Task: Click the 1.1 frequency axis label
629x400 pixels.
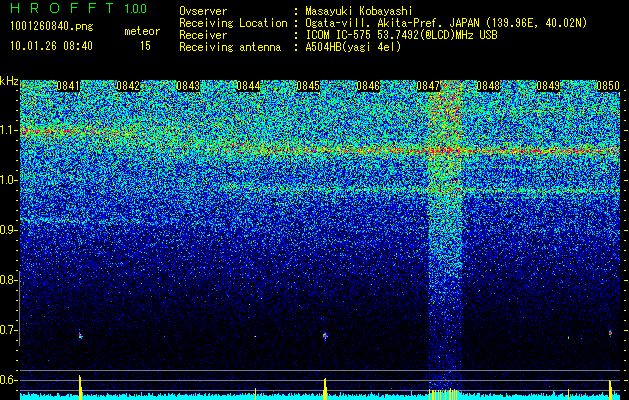Action: (9, 130)
